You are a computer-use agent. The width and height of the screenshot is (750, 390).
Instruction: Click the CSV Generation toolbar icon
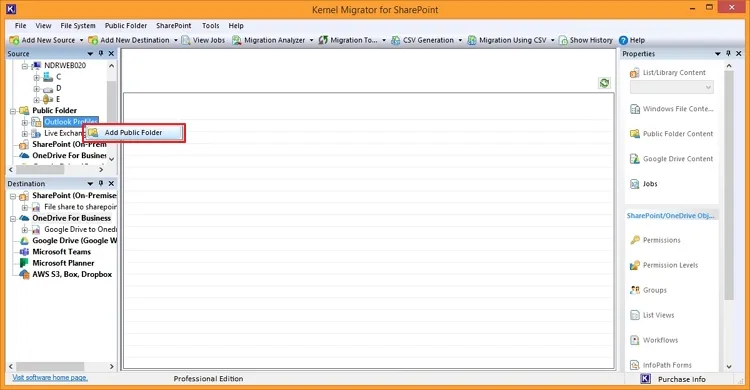[x=396, y=40]
